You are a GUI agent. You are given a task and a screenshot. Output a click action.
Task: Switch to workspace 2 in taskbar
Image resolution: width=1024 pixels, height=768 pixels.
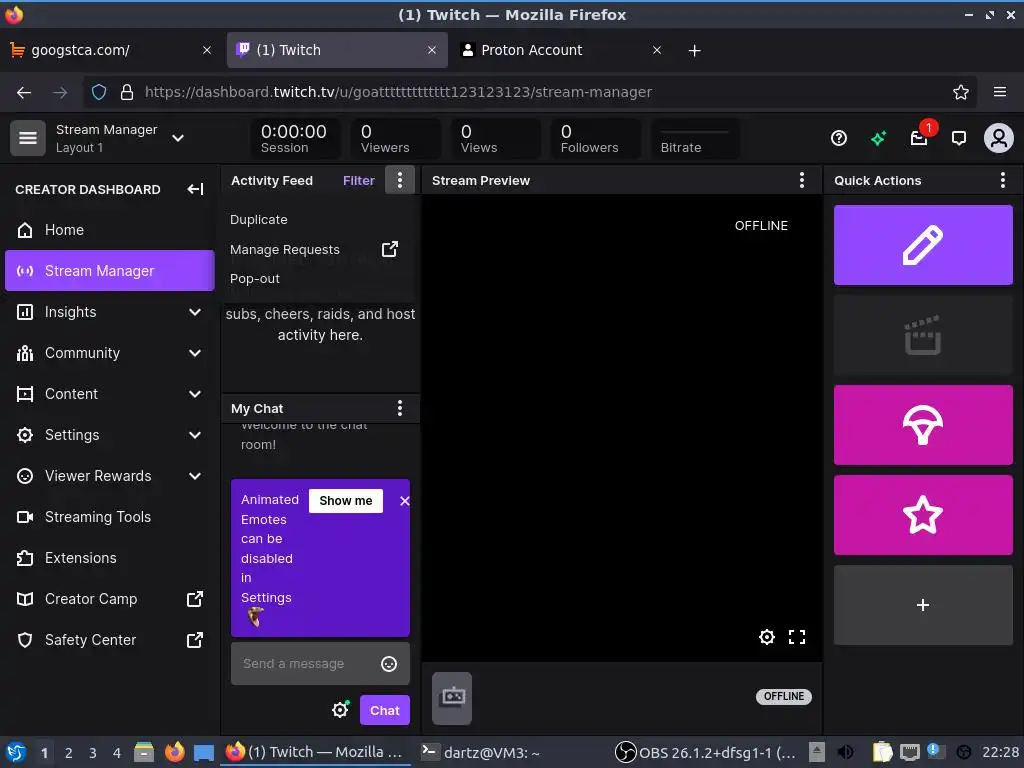(x=69, y=753)
